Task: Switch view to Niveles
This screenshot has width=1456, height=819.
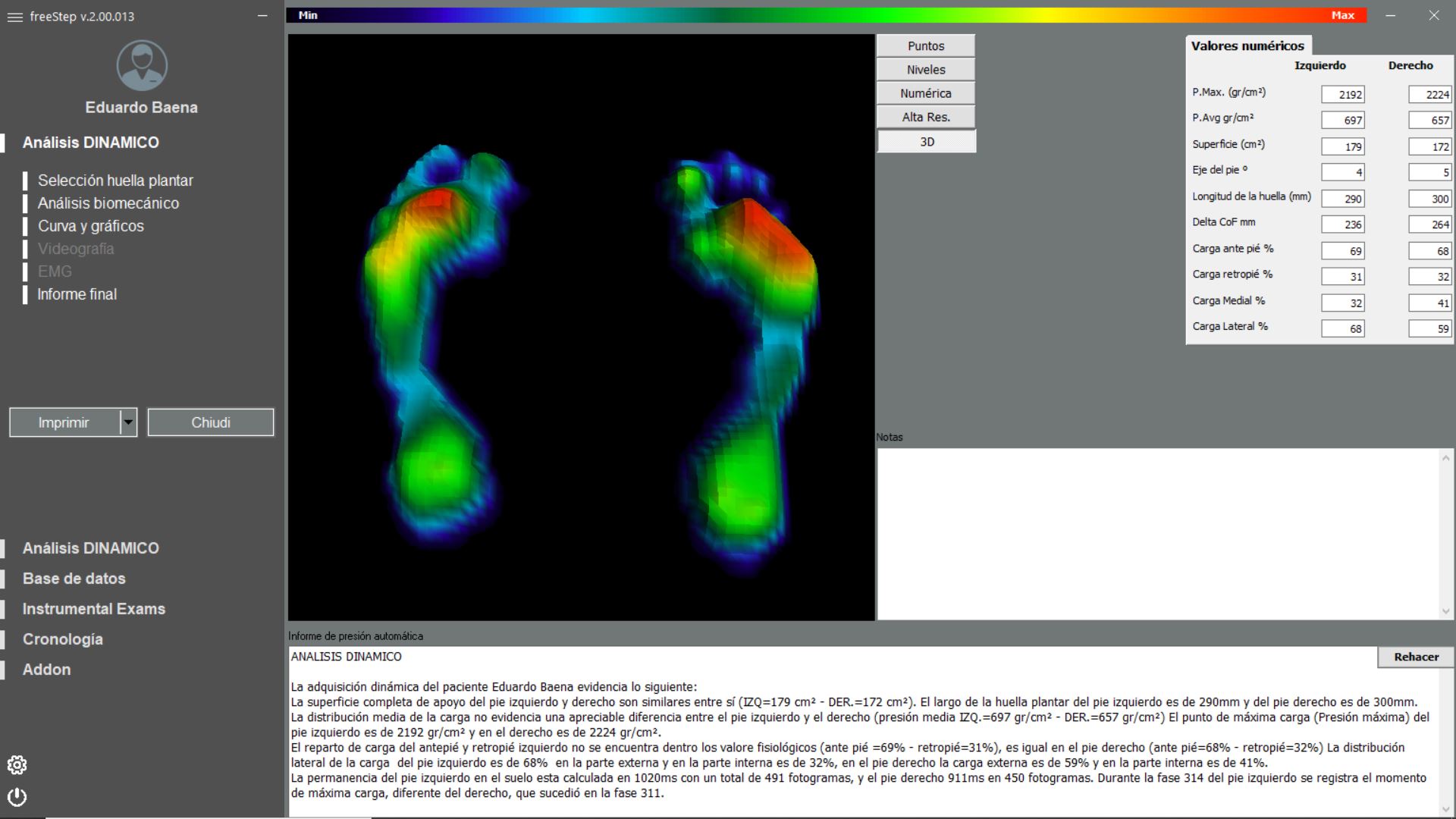Action: coord(925,70)
